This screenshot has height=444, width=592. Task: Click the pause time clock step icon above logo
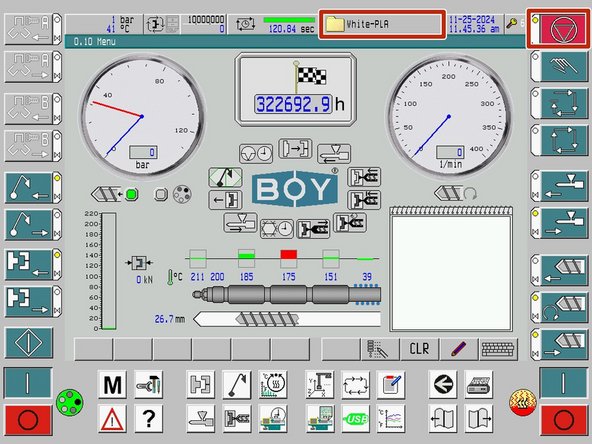256,153
